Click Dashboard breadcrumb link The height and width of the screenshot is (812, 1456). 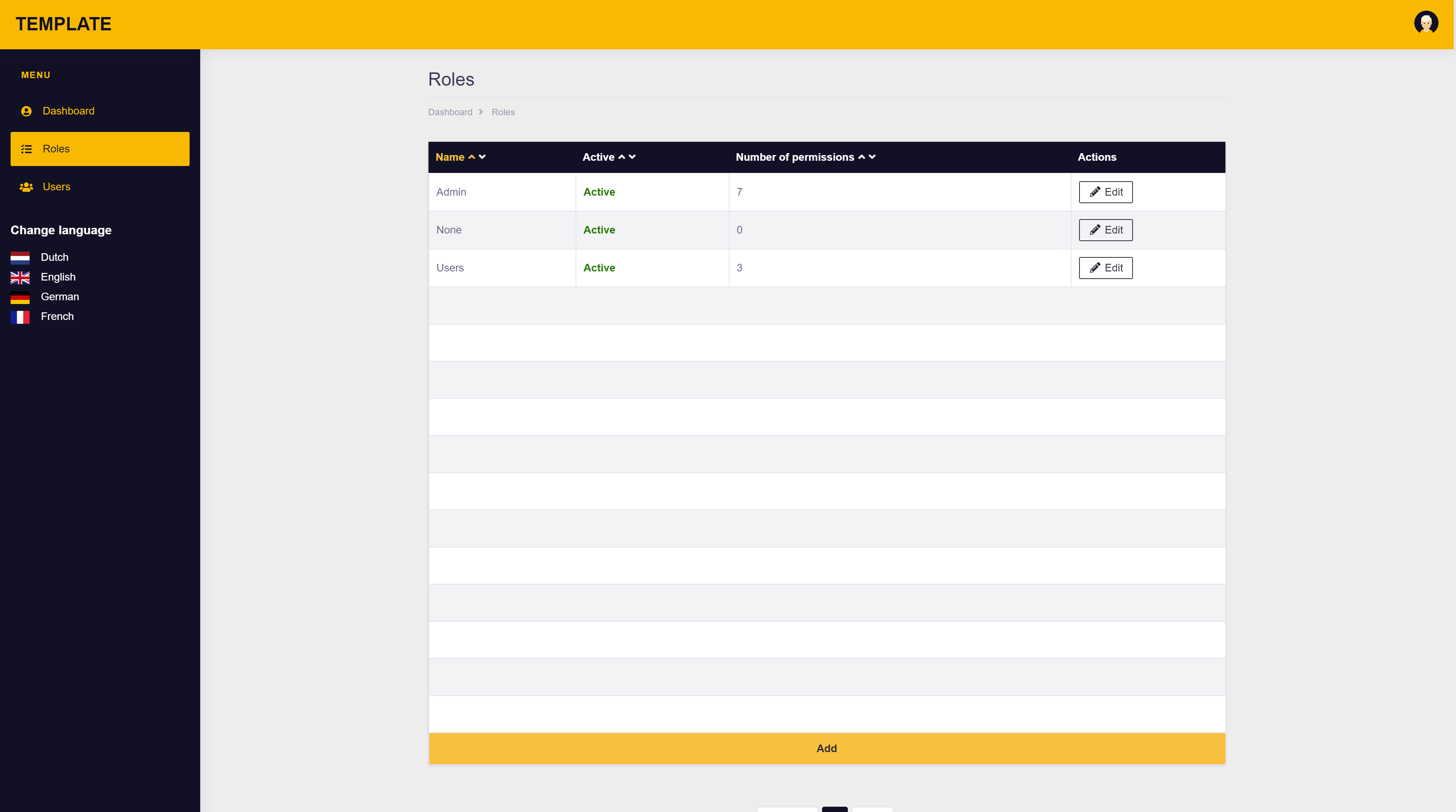[450, 113]
